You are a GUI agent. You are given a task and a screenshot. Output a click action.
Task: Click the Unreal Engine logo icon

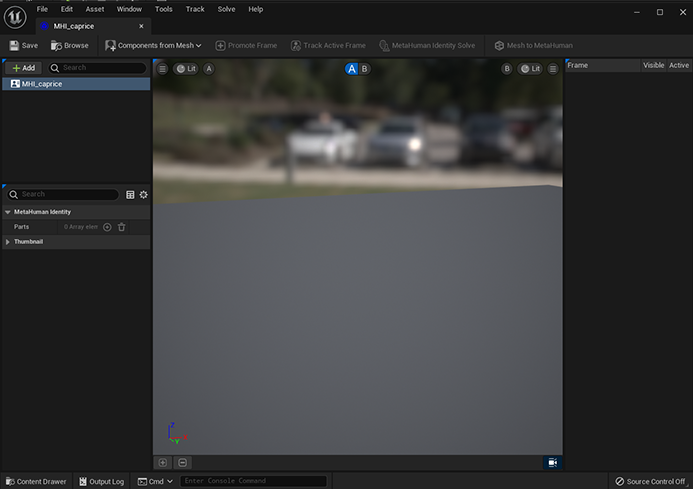click(x=15, y=16)
